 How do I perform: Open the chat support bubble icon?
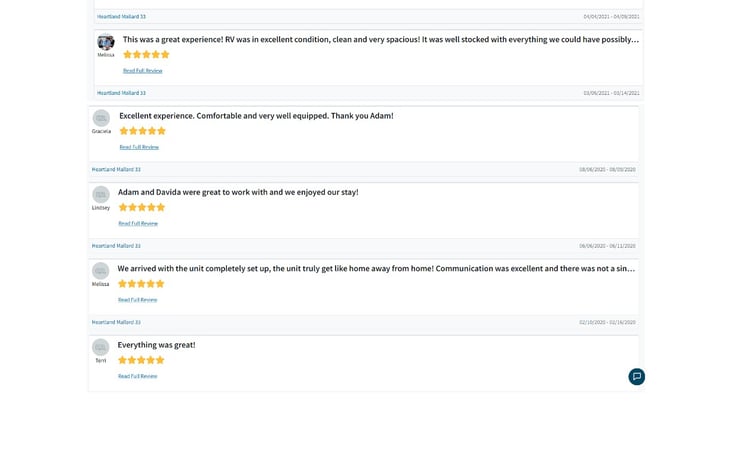[636, 376]
